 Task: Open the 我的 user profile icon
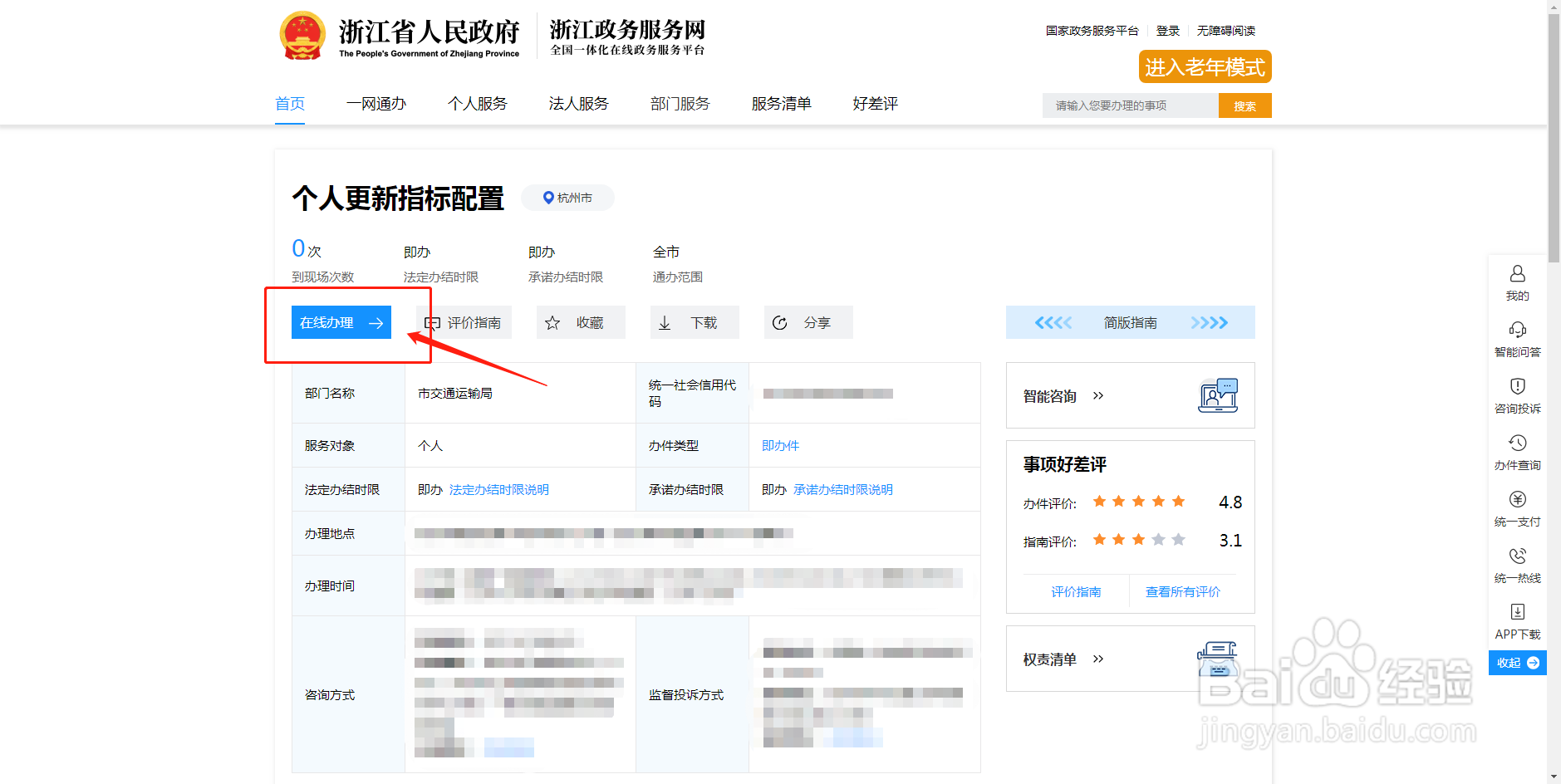pyautogui.click(x=1517, y=273)
